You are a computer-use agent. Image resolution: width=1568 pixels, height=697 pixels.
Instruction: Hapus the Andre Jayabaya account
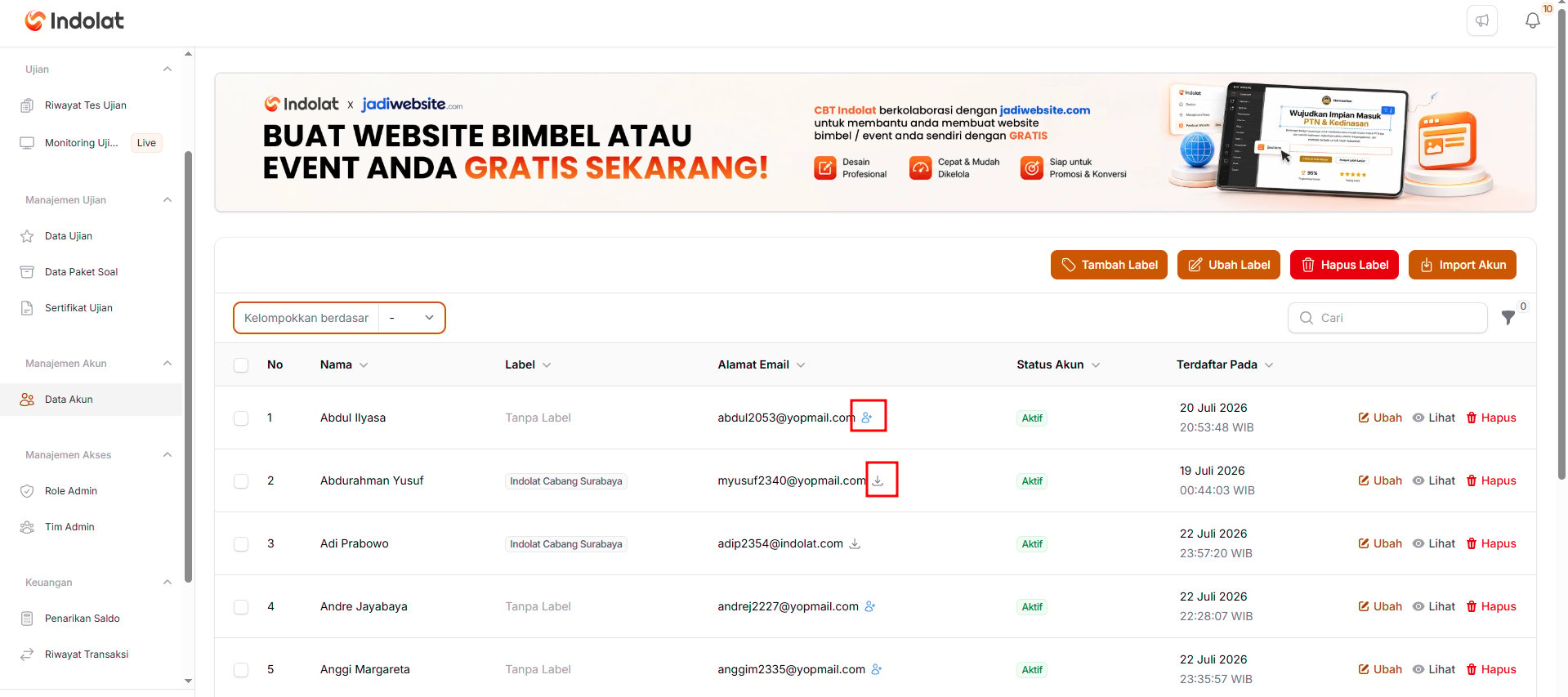[1491, 606]
